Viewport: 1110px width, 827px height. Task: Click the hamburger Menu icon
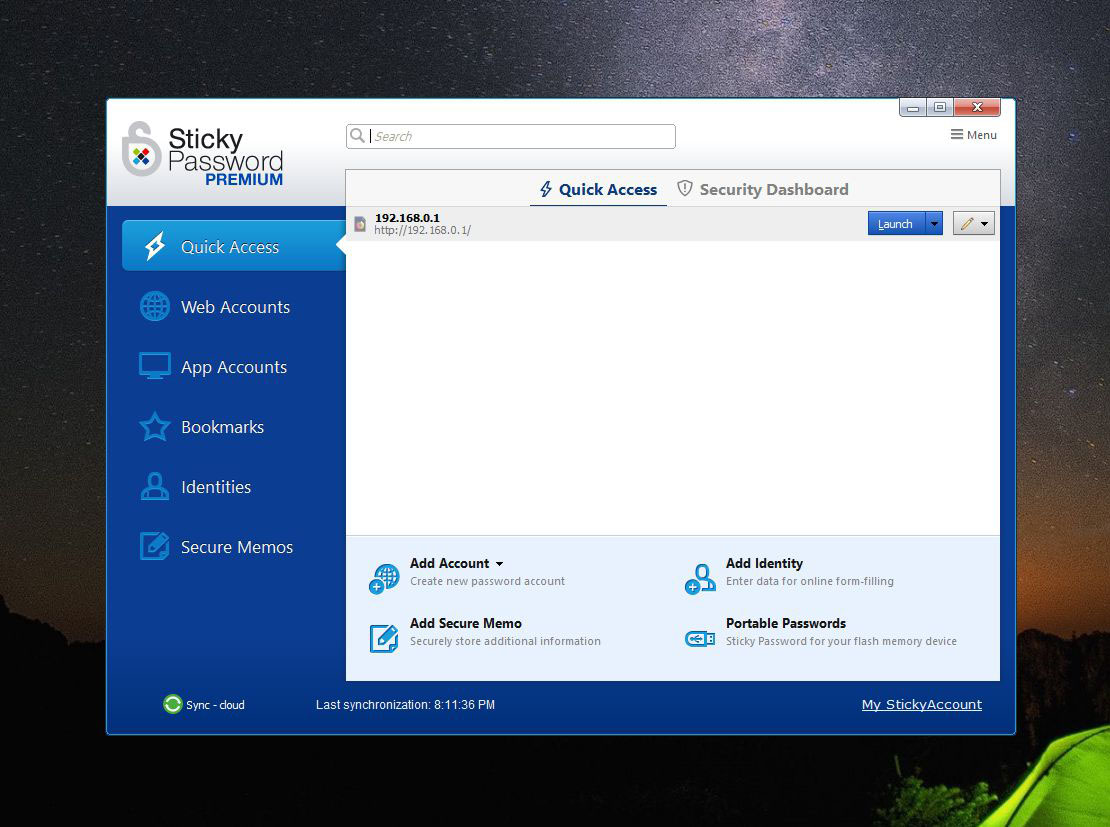pyautogui.click(x=956, y=135)
